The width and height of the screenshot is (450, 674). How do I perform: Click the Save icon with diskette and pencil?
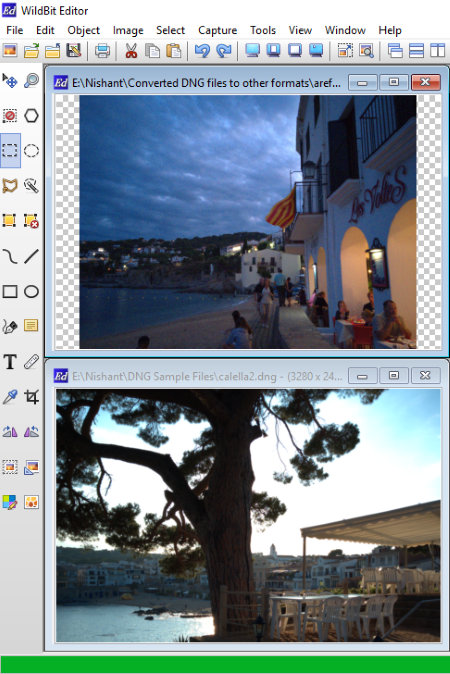point(74,50)
